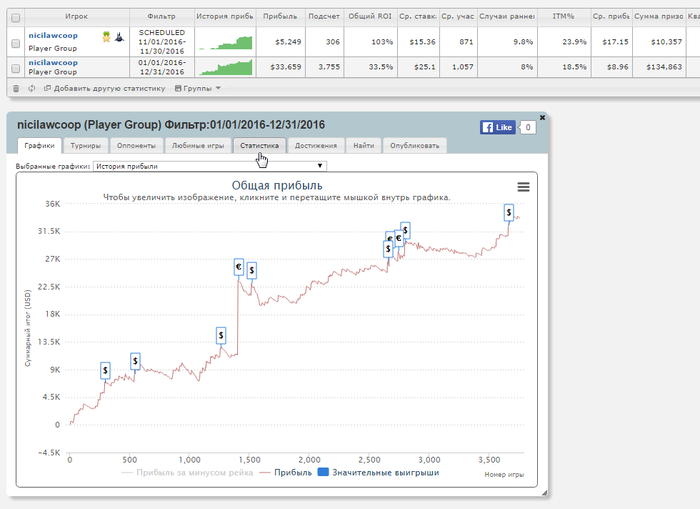Image resolution: width=700 pixels, height=509 pixels.
Task: Open the Любимые игры tab
Action: tap(198, 146)
